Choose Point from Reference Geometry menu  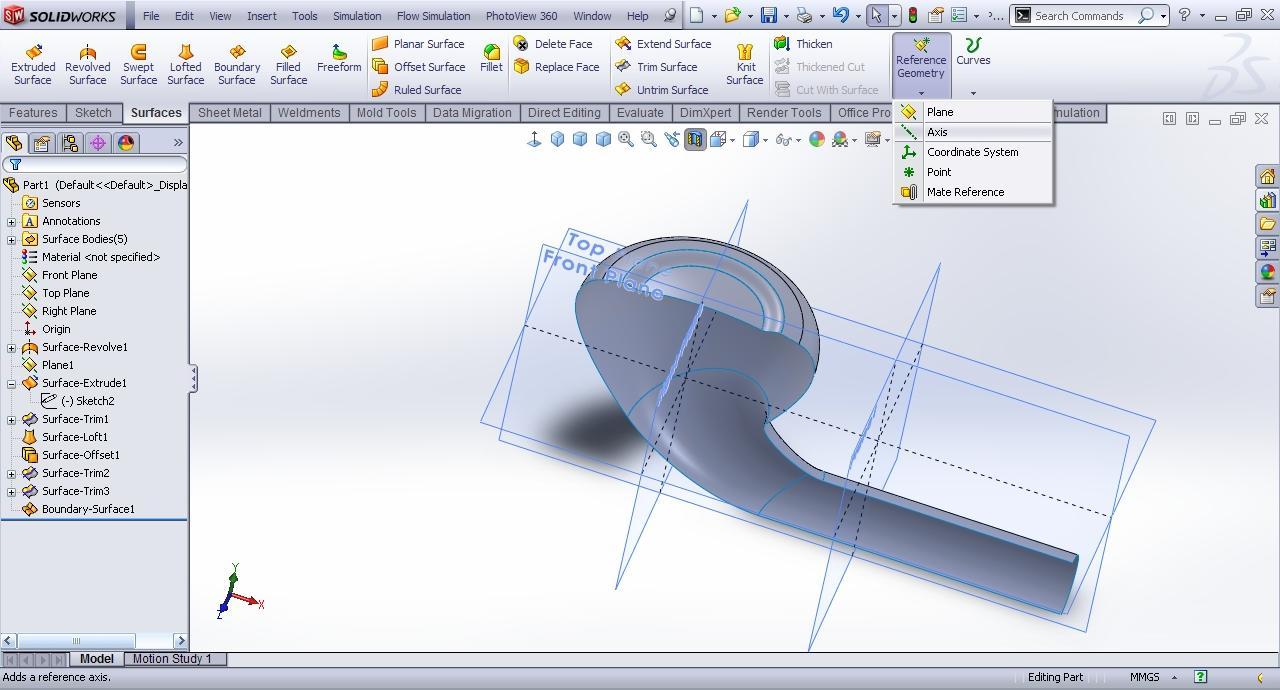pyautogui.click(x=973, y=172)
